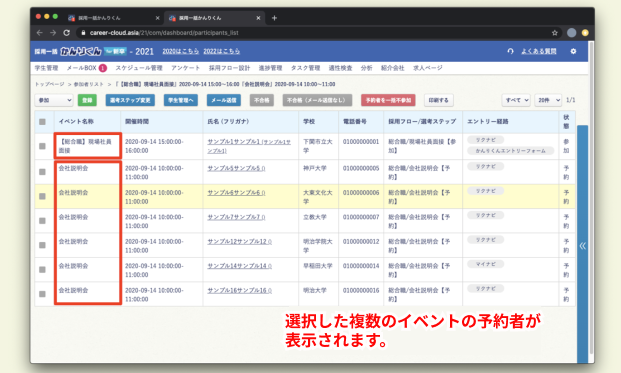Open the 分析 menu
621x373 pixels.
click(x=366, y=68)
